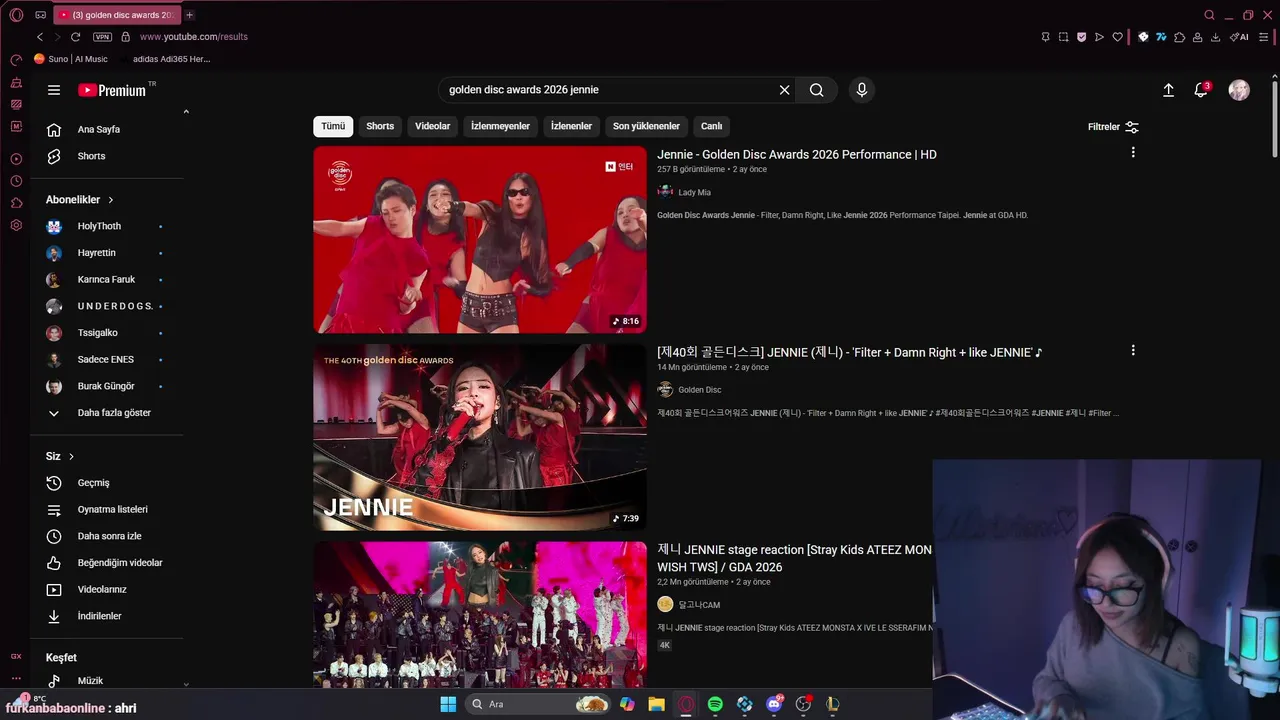The image size is (1280, 720).
Task: Open the notifications bell
Action: 1201,90
